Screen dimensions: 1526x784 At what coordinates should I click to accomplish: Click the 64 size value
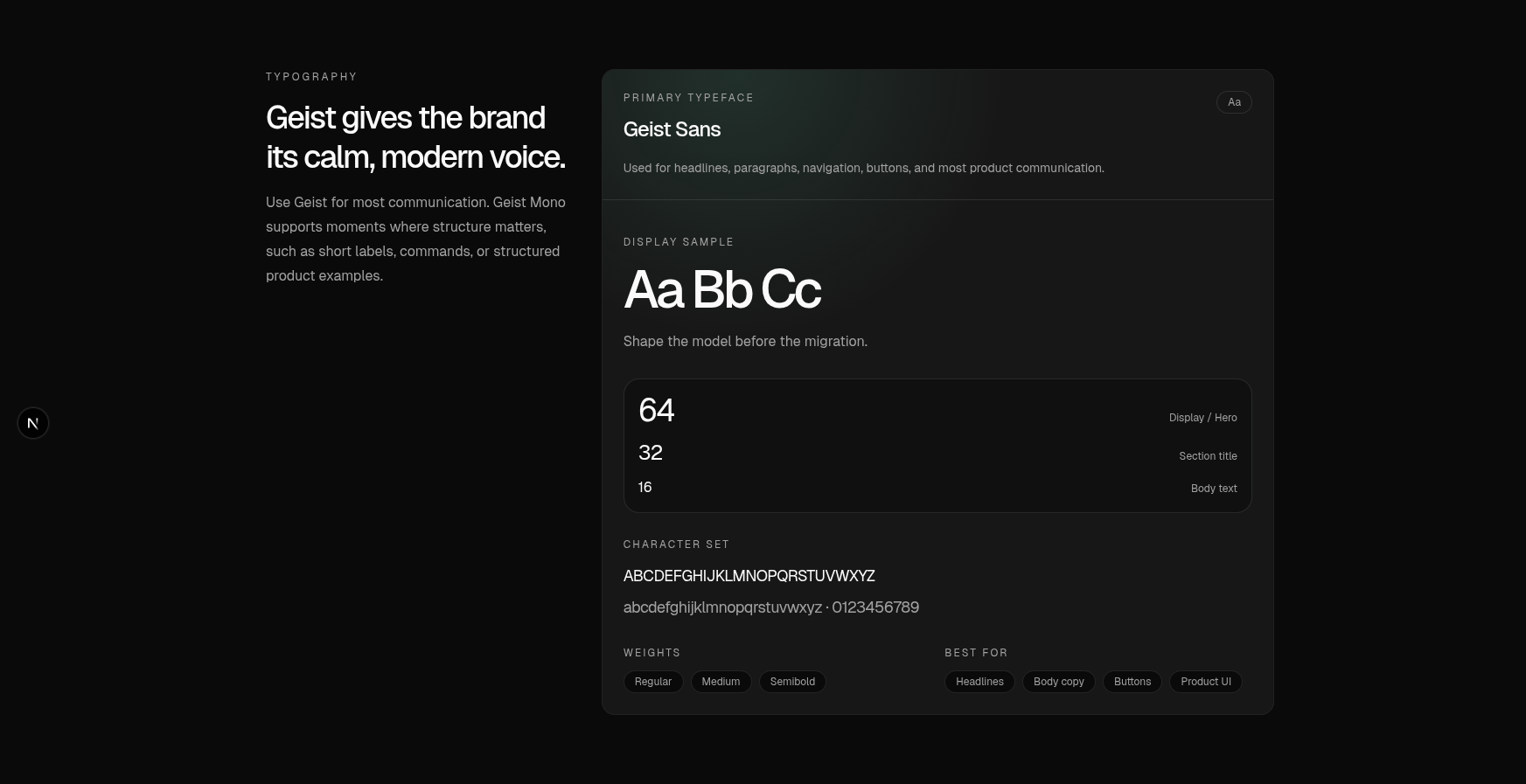pos(657,411)
